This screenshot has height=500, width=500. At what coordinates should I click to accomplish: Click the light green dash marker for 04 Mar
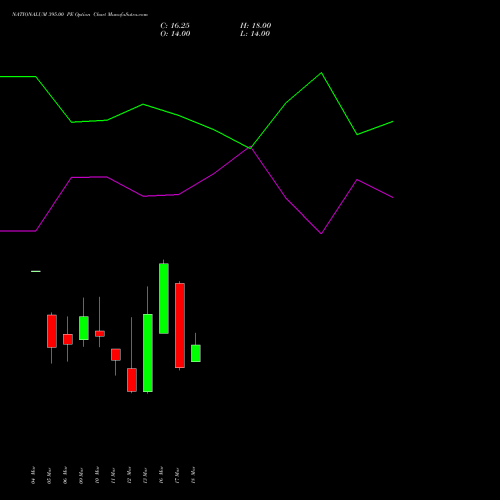[x=36, y=271]
